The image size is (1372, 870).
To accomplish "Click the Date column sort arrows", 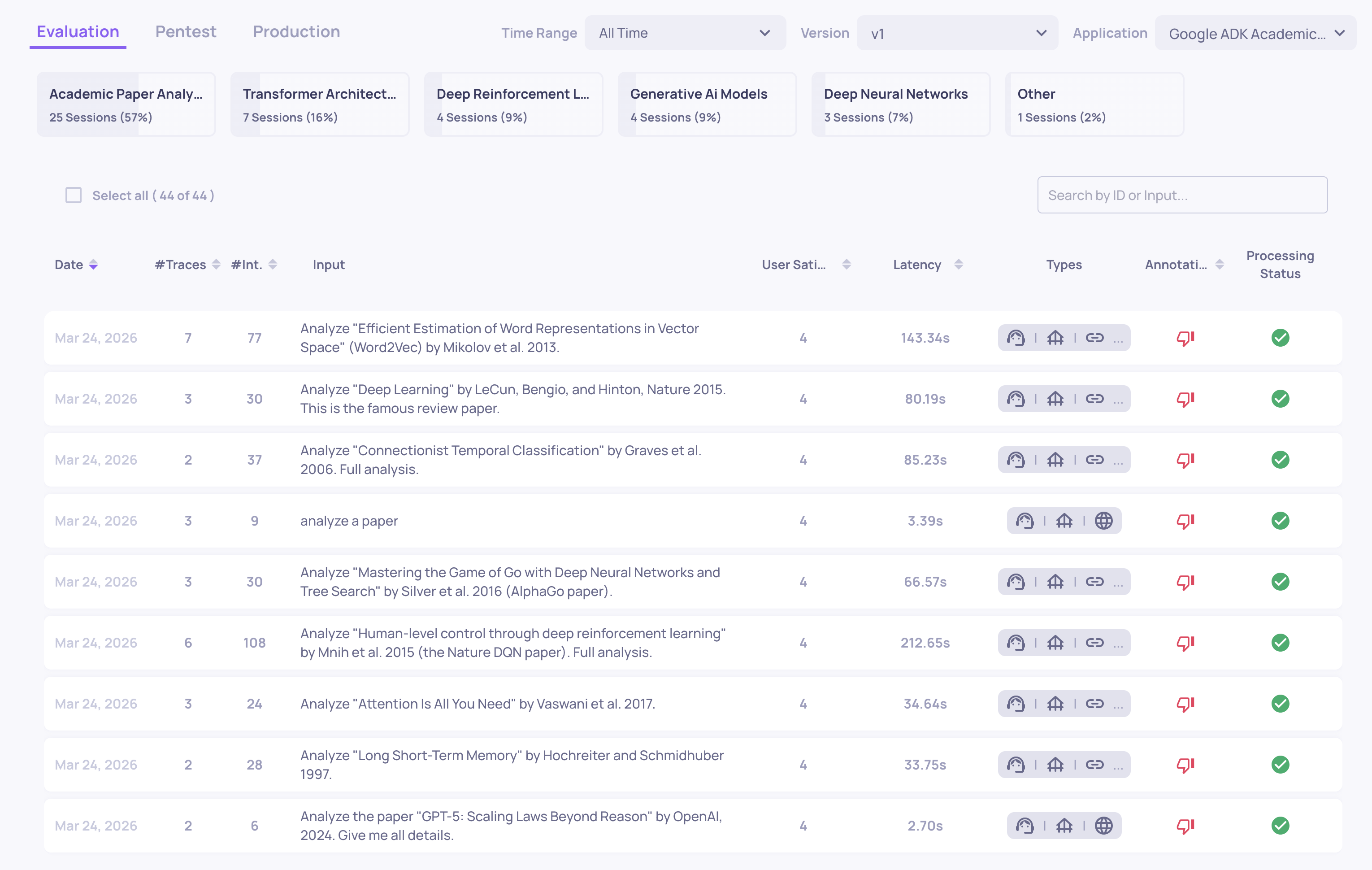I will (x=93, y=264).
